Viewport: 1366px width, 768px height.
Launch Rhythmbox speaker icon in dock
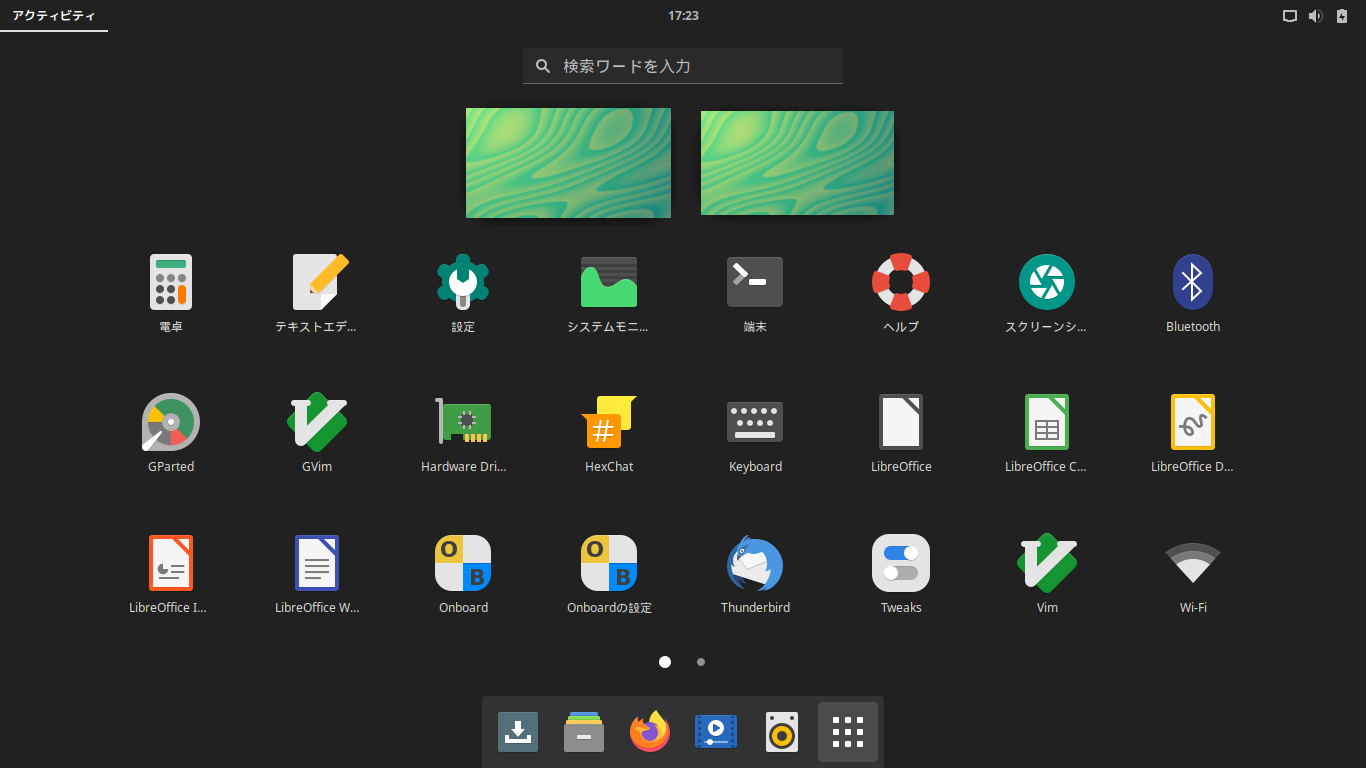click(x=782, y=732)
